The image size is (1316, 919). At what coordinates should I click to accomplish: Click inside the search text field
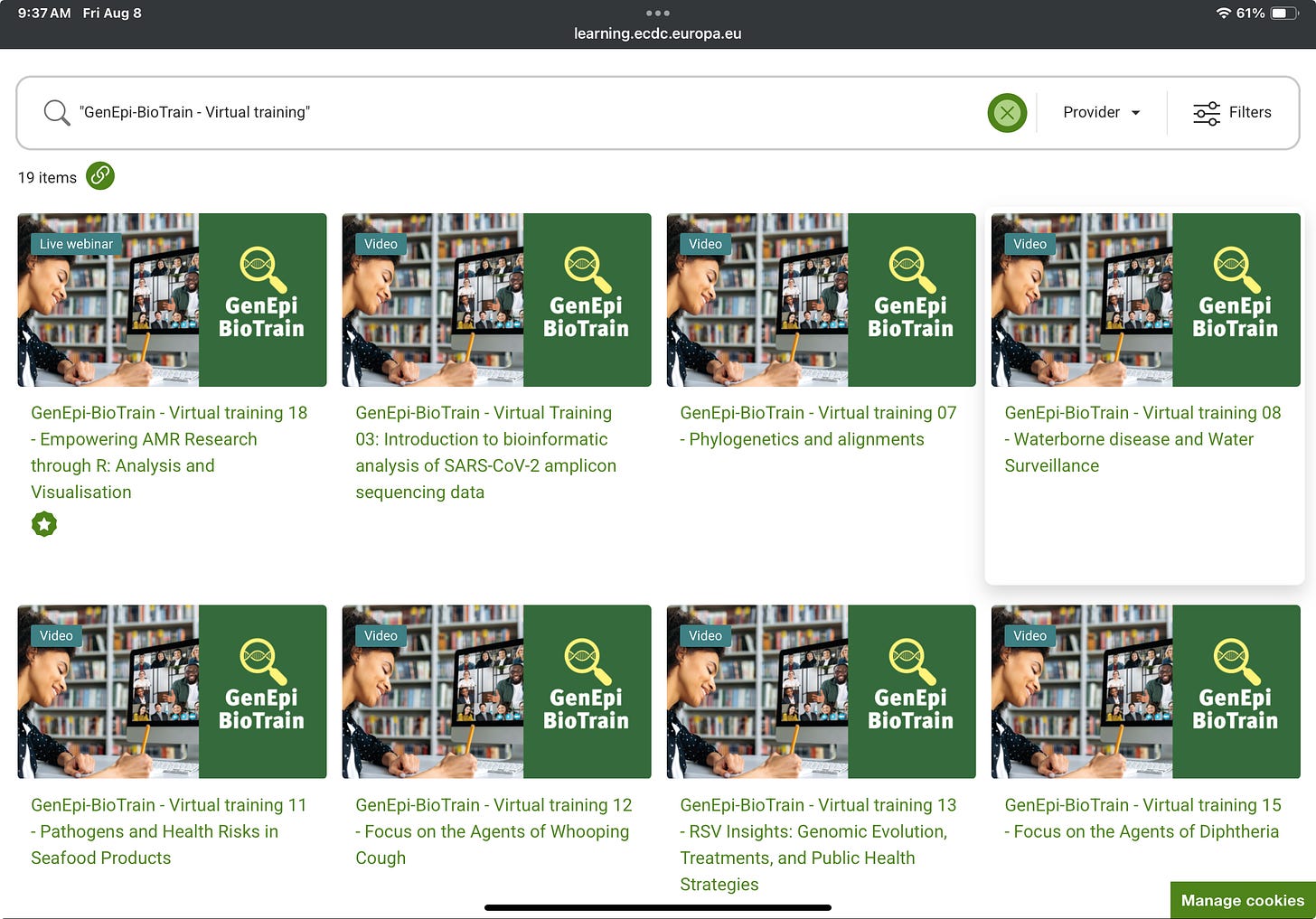(524, 112)
